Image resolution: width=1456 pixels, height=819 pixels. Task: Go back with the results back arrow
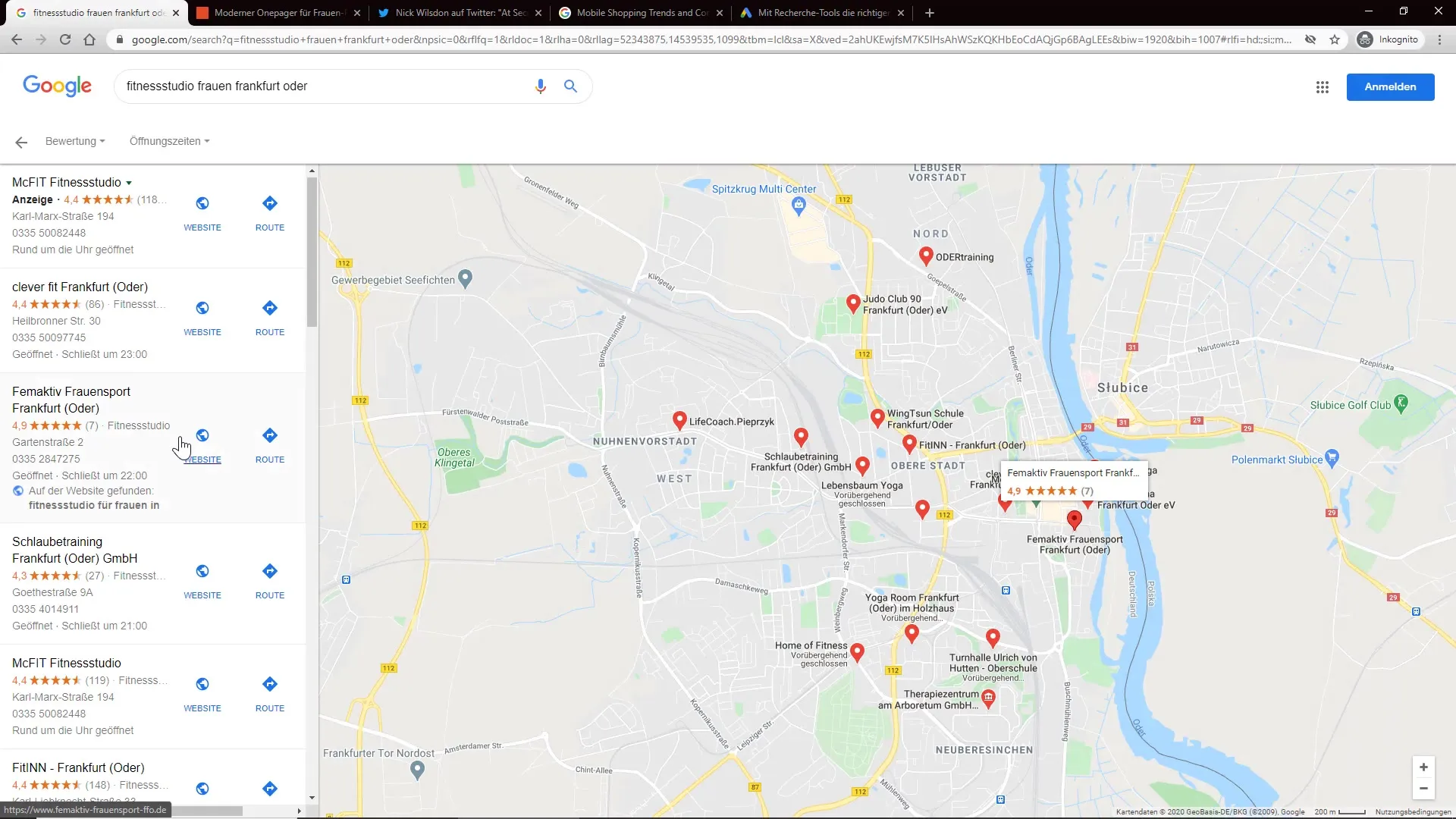point(21,142)
